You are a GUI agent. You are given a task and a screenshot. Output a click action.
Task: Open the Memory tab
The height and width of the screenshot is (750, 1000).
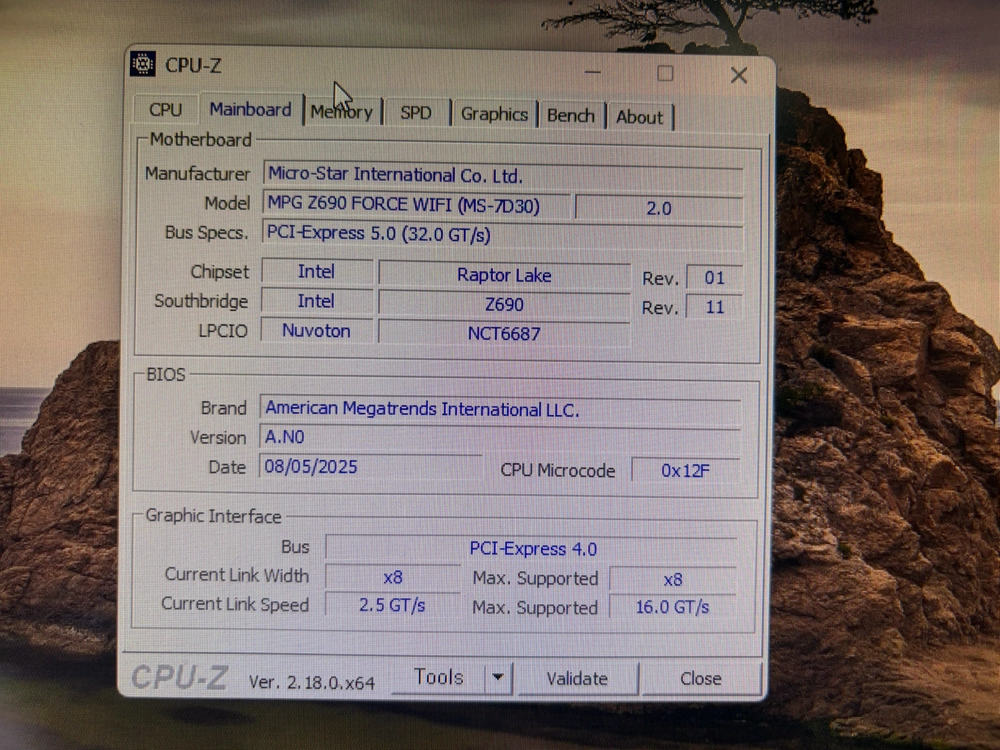pos(342,112)
